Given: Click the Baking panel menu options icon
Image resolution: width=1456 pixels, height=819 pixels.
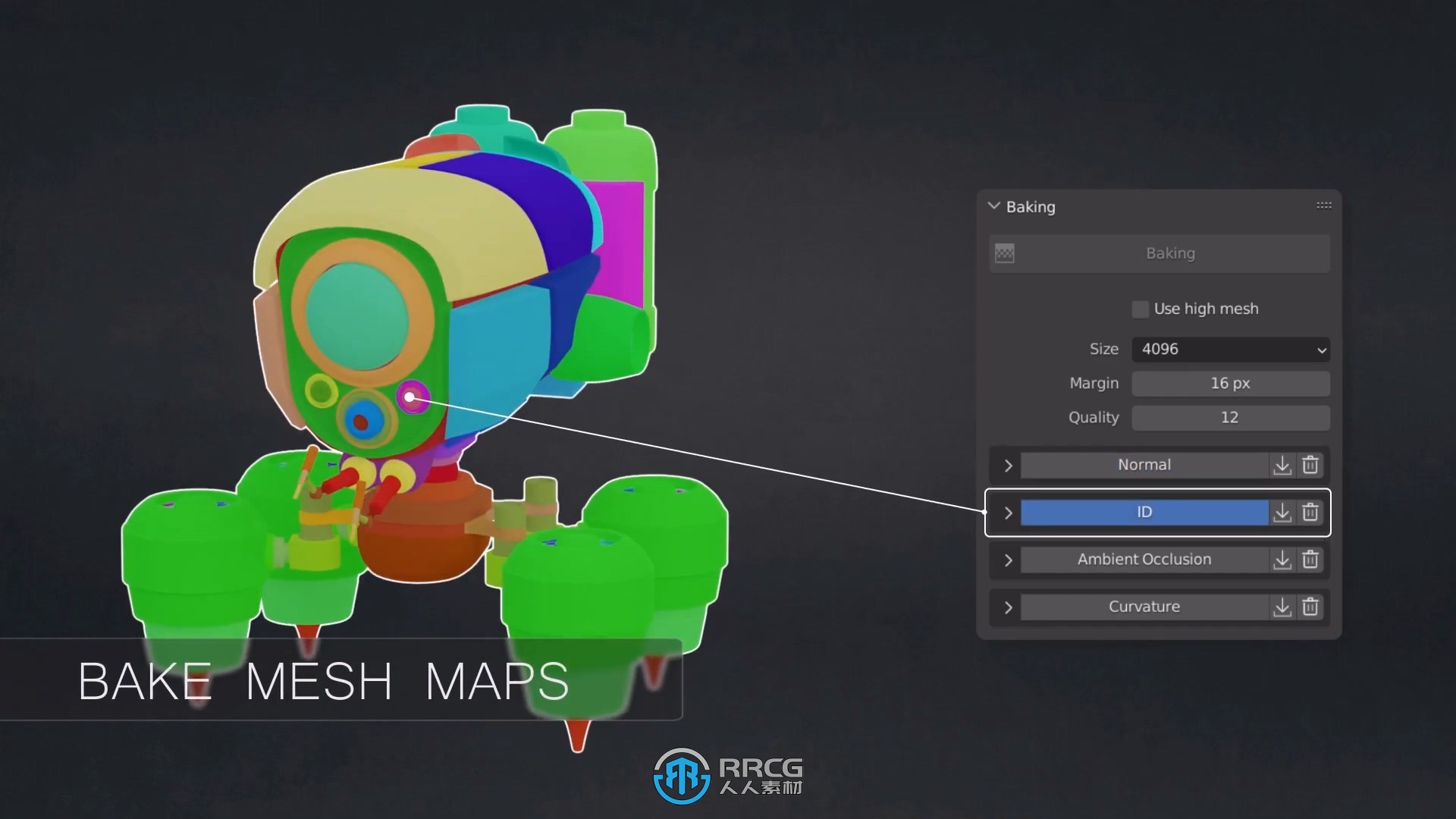Looking at the screenshot, I should pyautogui.click(x=1324, y=205).
